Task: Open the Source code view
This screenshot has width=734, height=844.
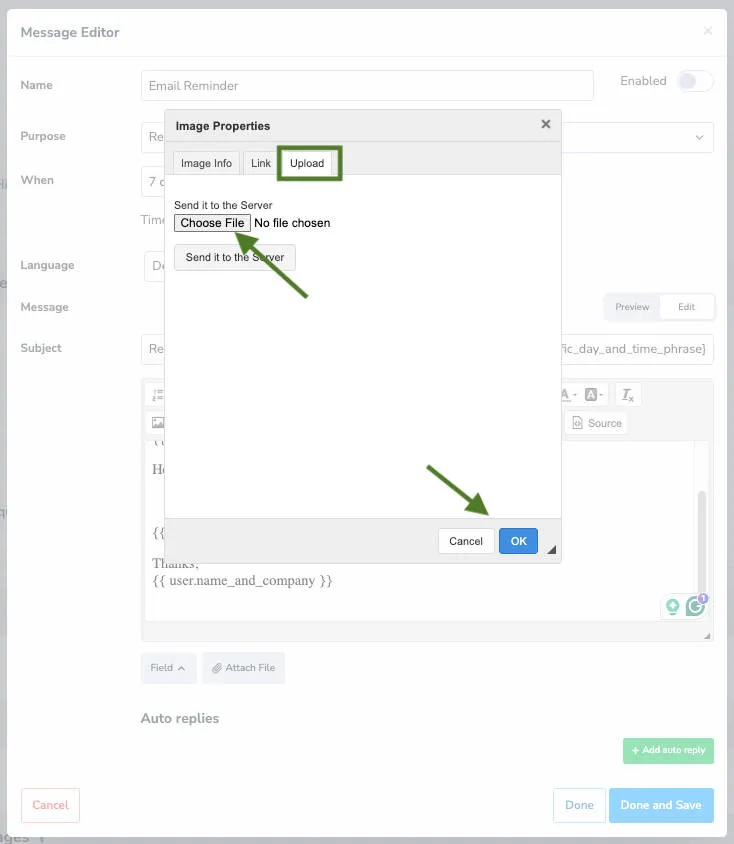Action: [596, 422]
